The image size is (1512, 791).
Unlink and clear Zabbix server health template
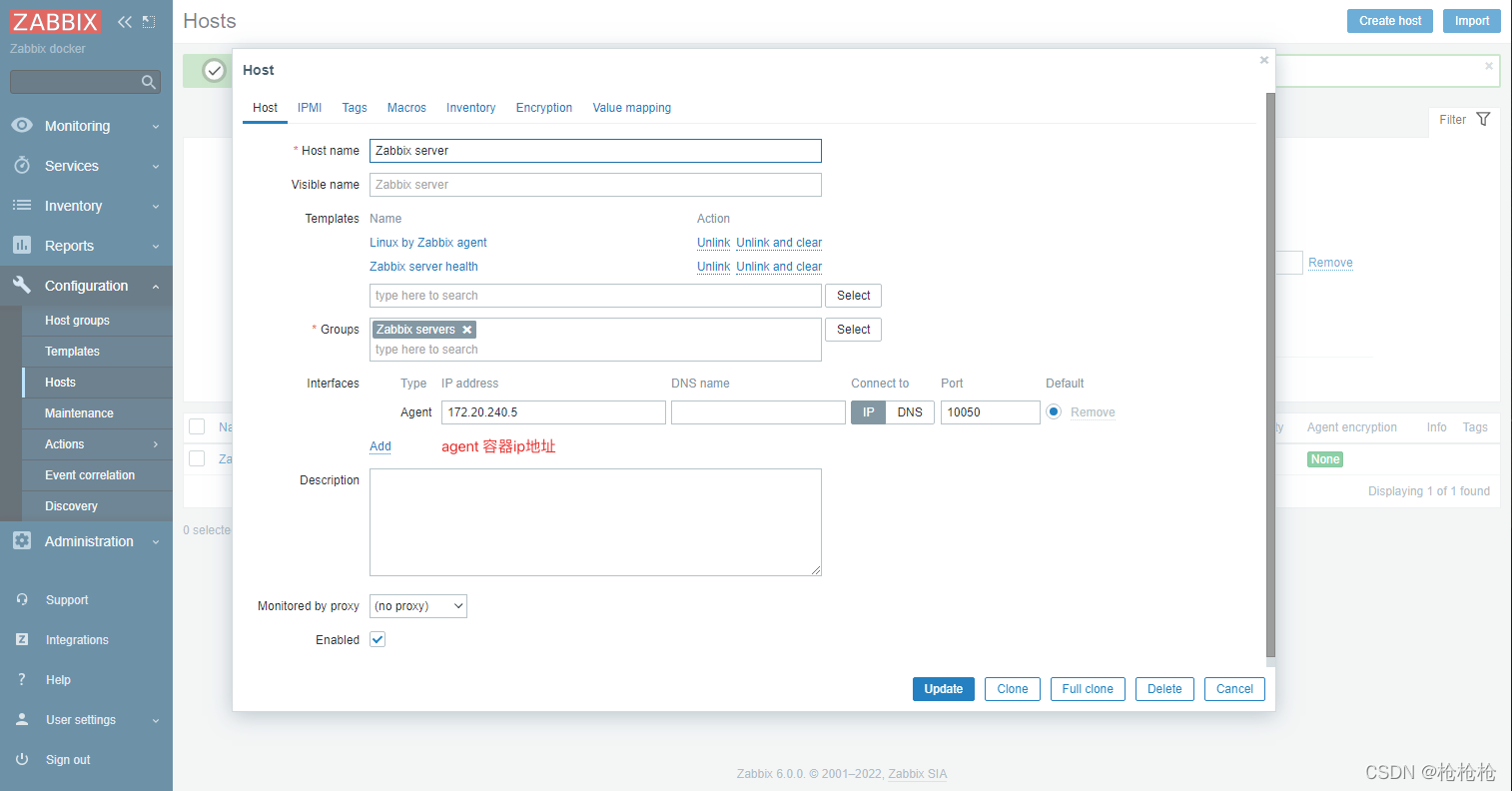779,267
